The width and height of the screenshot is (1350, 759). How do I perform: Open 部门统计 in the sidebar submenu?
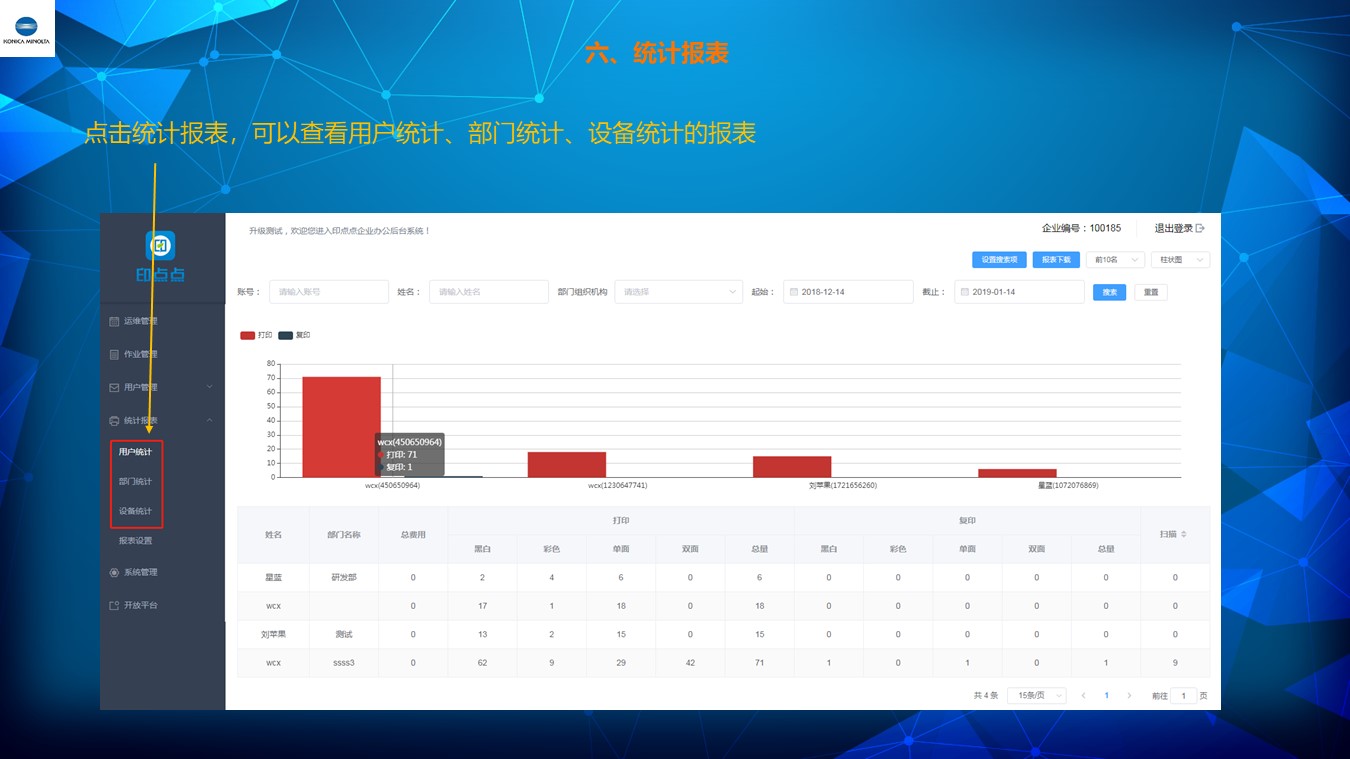pyautogui.click(x=135, y=482)
